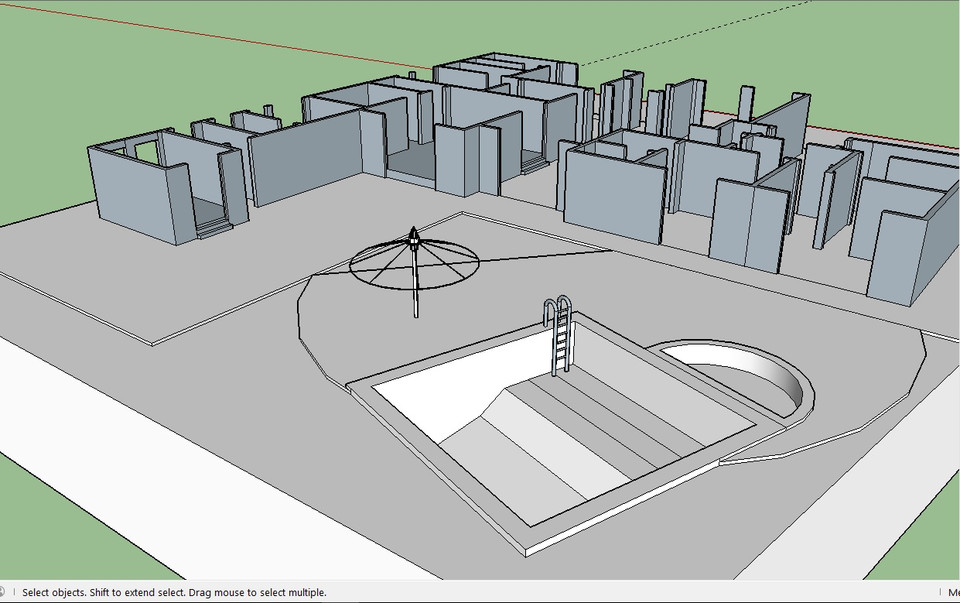The width and height of the screenshot is (960, 603).
Task: Click the tip of the umbrella canopy
Action: click(413, 228)
